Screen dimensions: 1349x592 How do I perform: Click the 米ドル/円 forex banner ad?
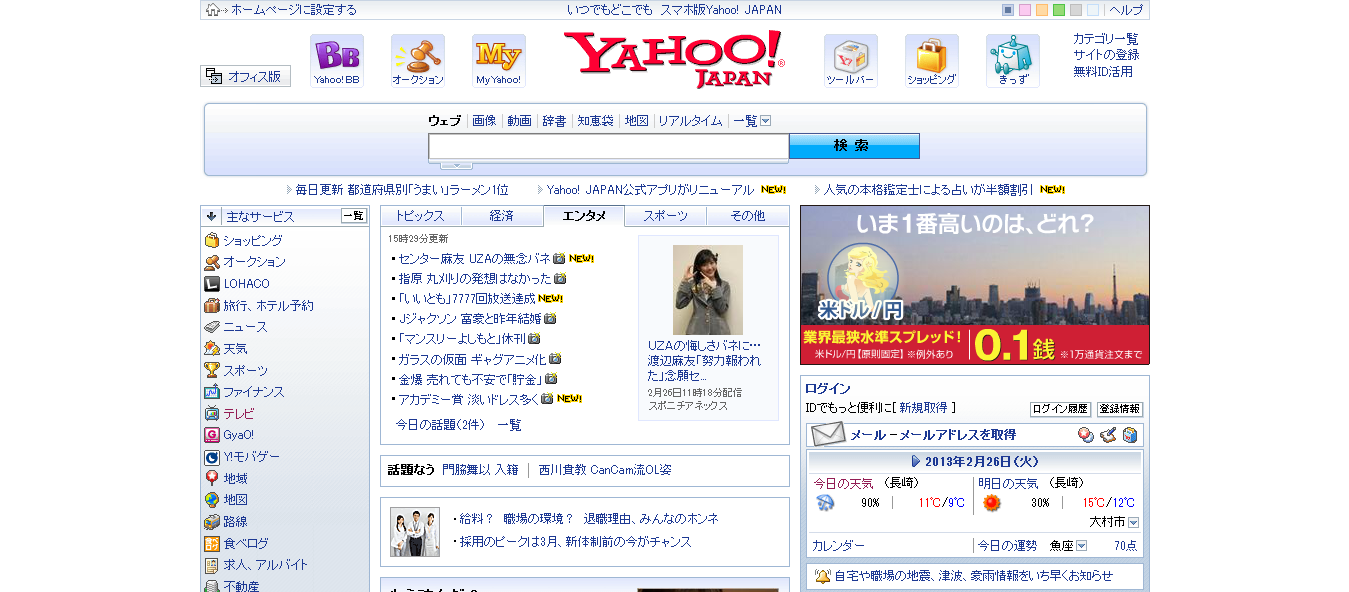point(975,285)
